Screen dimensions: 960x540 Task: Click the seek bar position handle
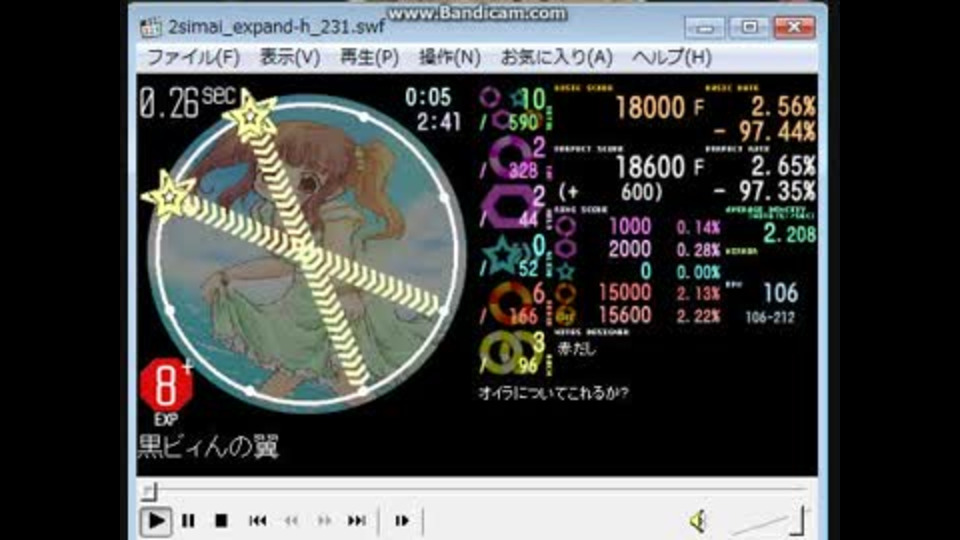click(150, 490)
